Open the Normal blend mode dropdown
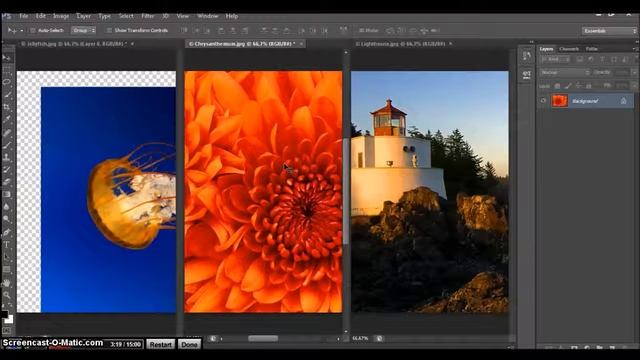Viewport: 640px width, 360px height. [565, 72]
